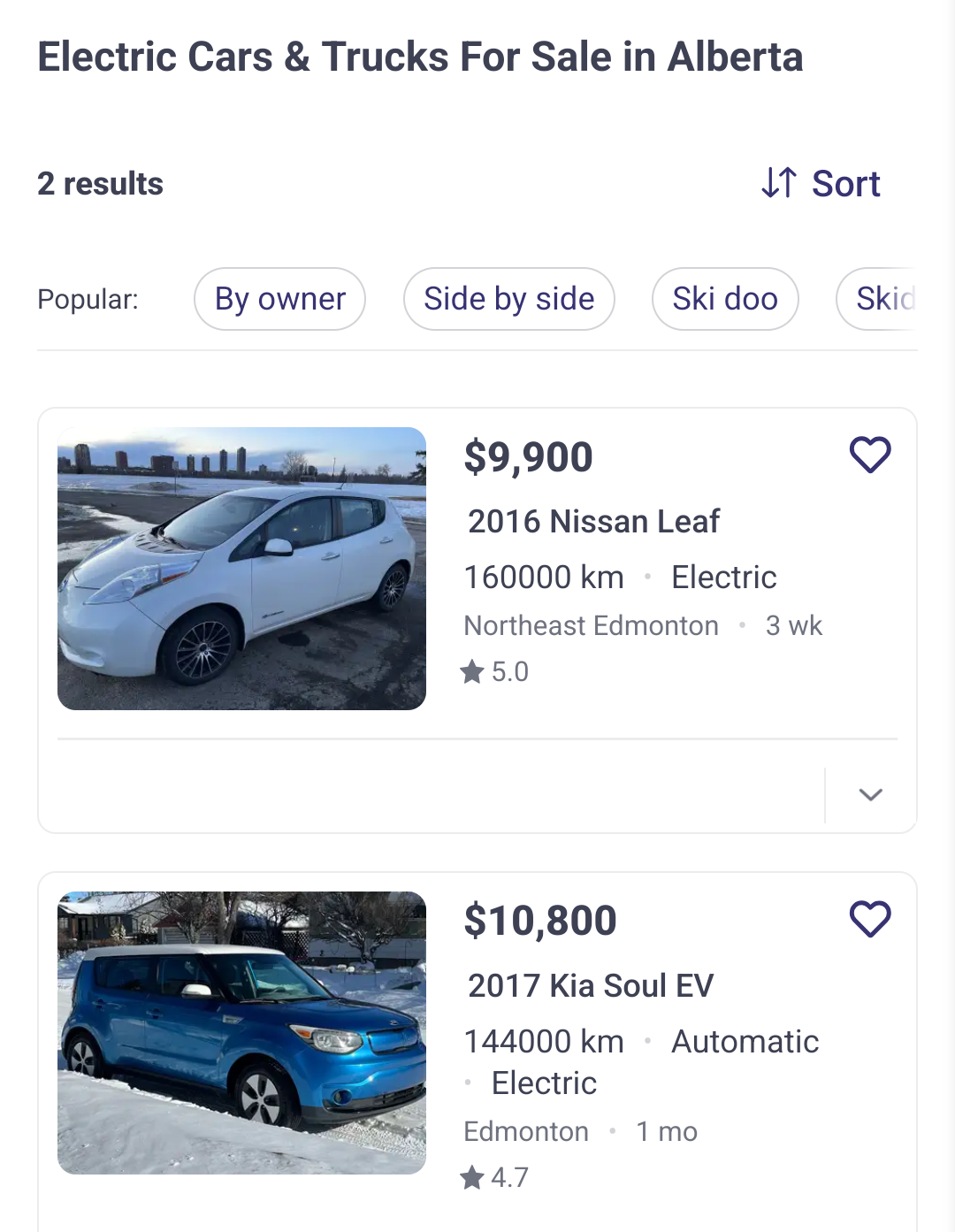Open the '2017 Kia Soul EV' title link
955x1232 pixels.
[591, 985]
